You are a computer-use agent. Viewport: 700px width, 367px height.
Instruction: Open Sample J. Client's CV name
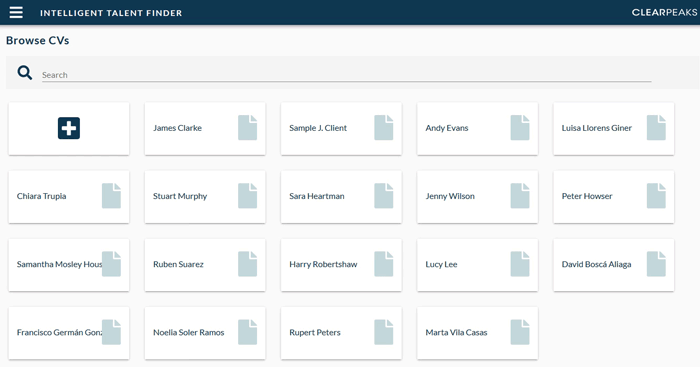click(318, 128)
